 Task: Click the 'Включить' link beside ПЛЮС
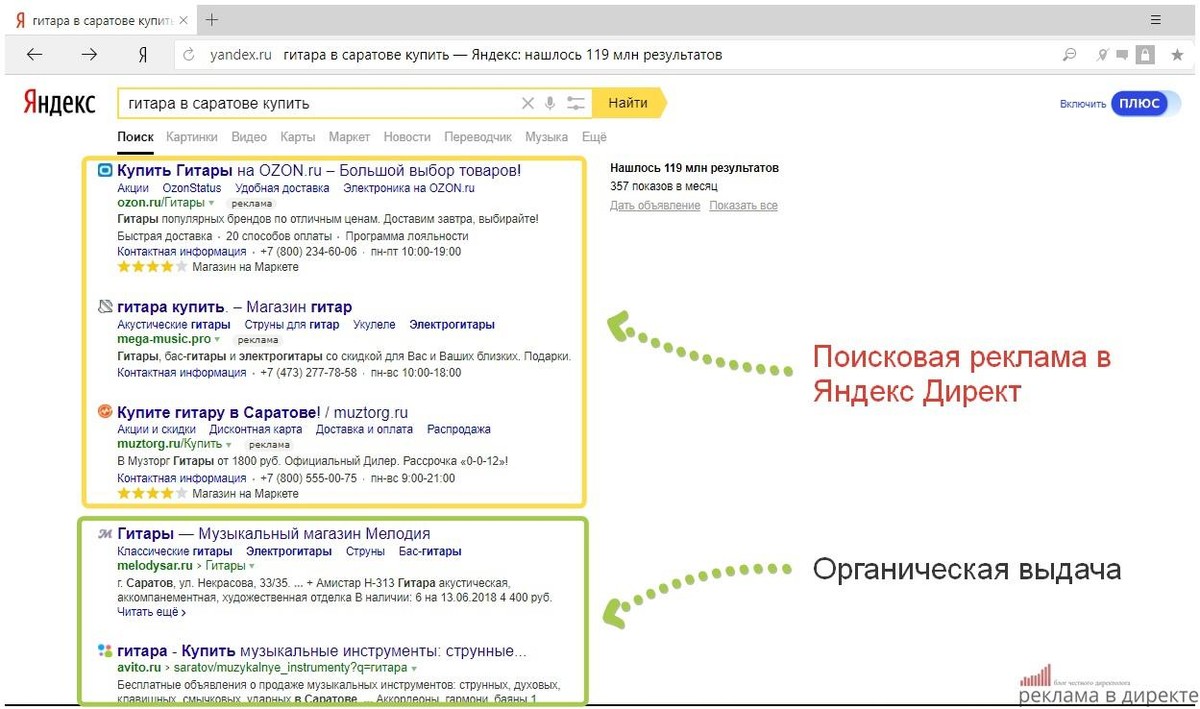[x=1083, y=104]
